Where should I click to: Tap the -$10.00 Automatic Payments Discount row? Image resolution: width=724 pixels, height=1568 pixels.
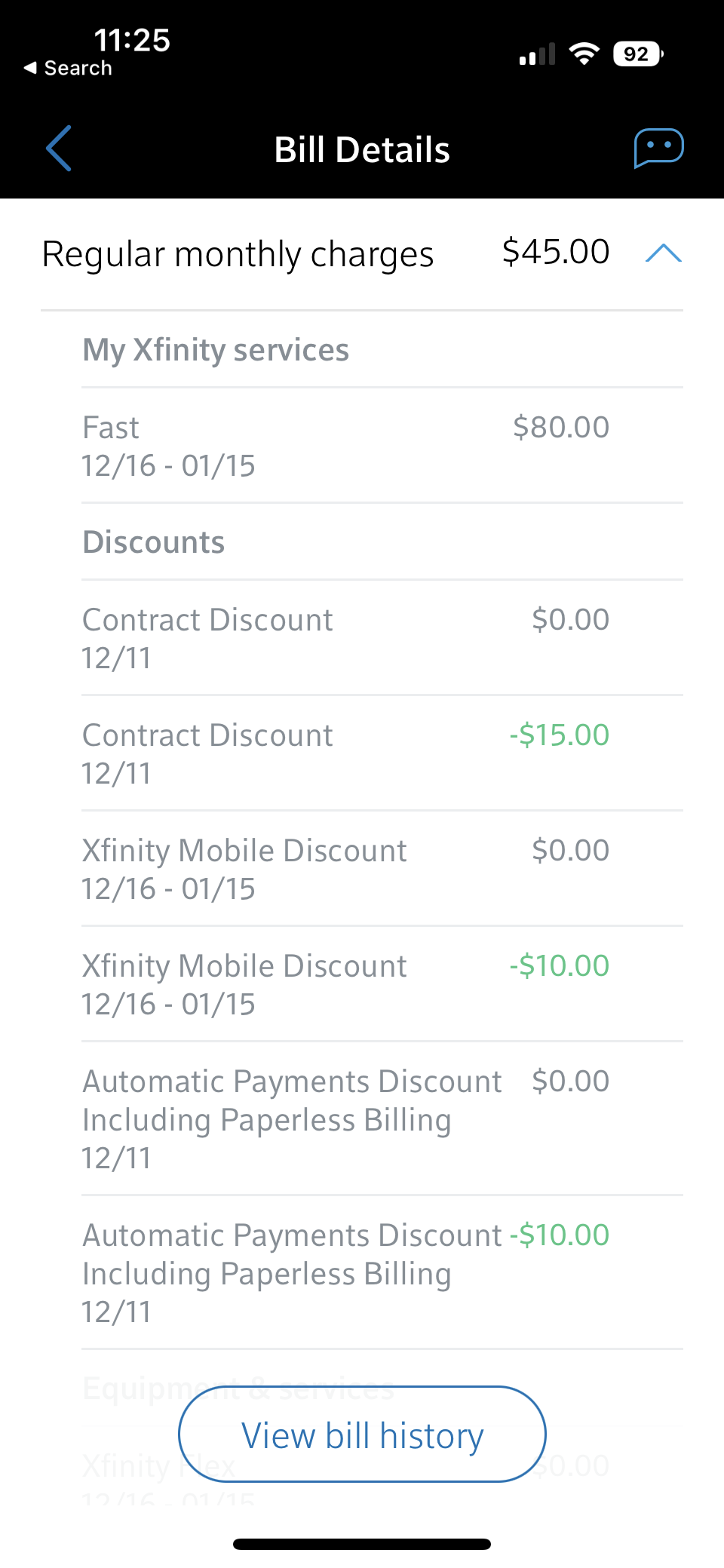345,1272
